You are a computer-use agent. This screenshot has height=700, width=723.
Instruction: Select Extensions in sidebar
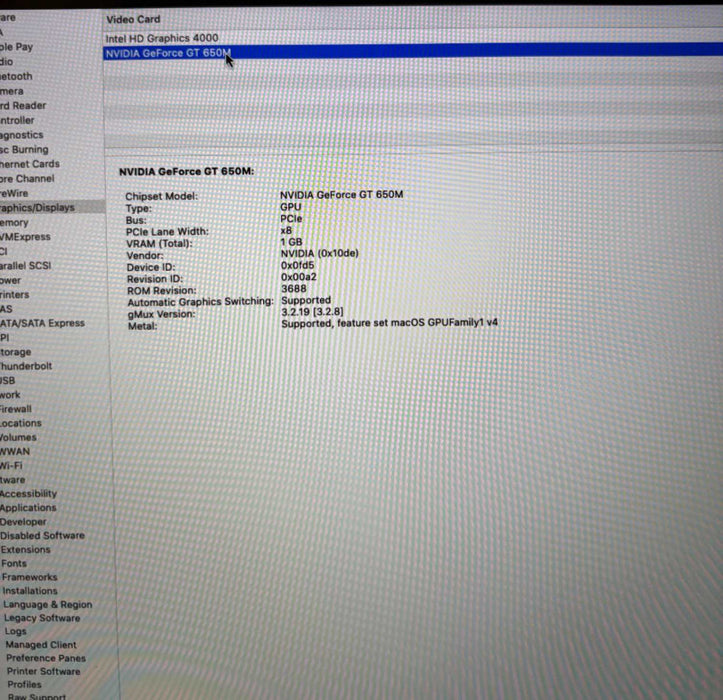point(25,550)
